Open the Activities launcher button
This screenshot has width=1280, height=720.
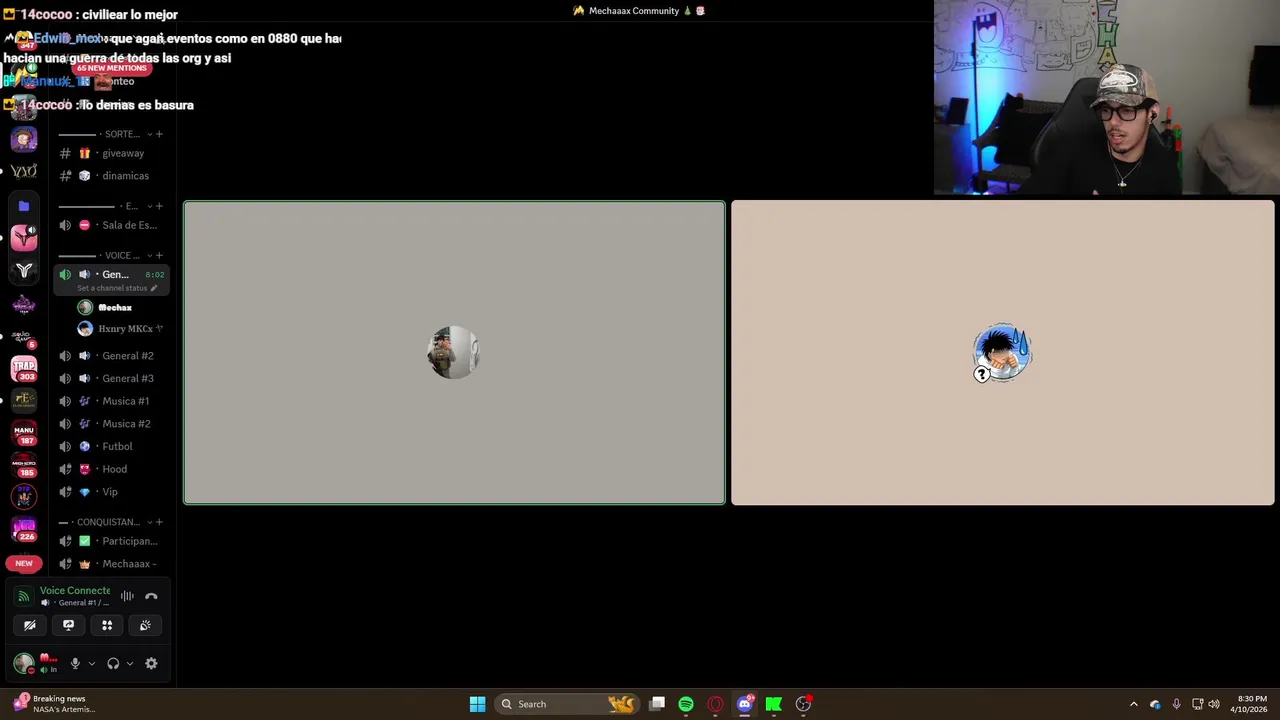coord(107,625)
